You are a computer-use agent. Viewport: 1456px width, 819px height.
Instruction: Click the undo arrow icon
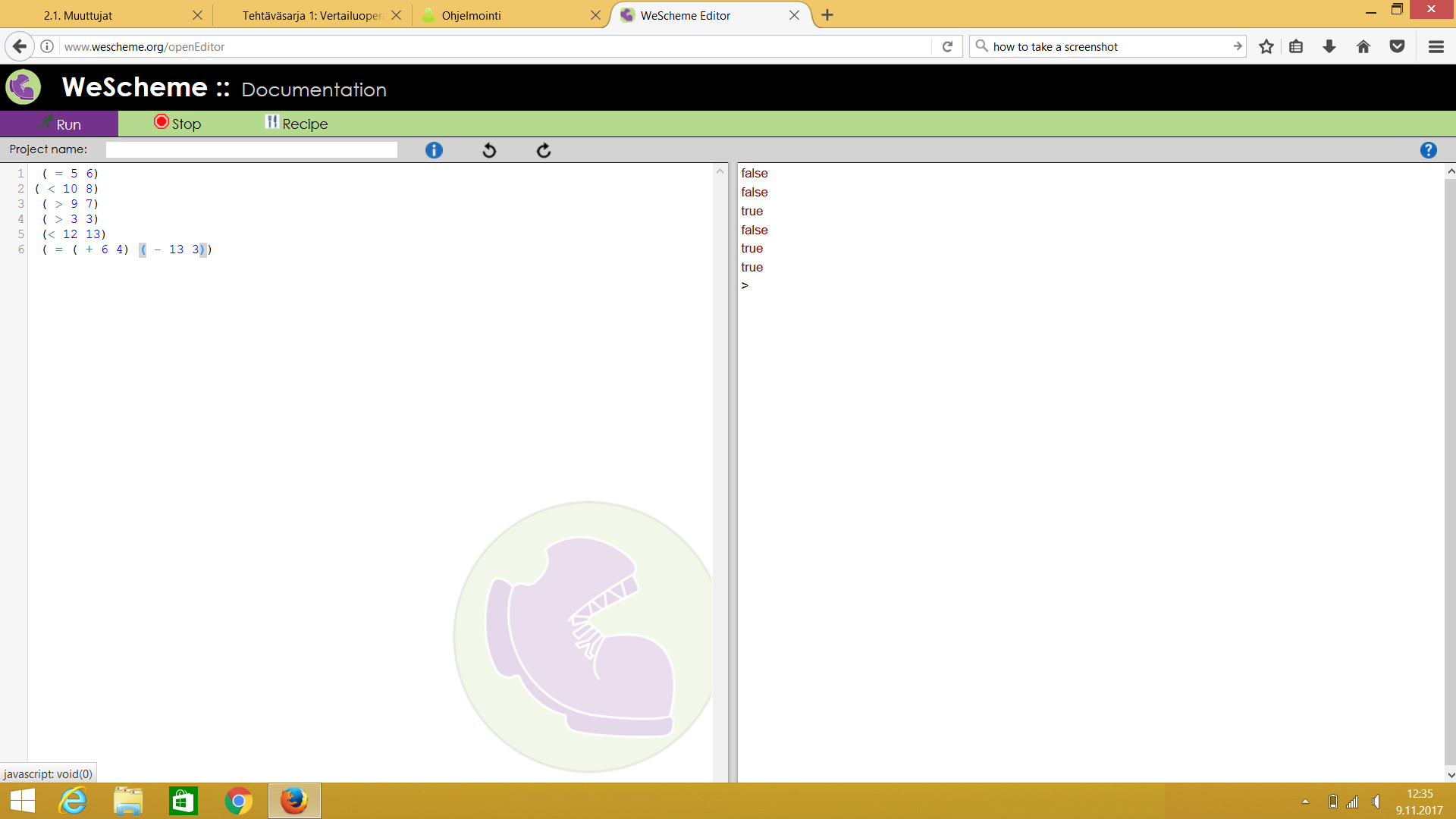(489, 150)
